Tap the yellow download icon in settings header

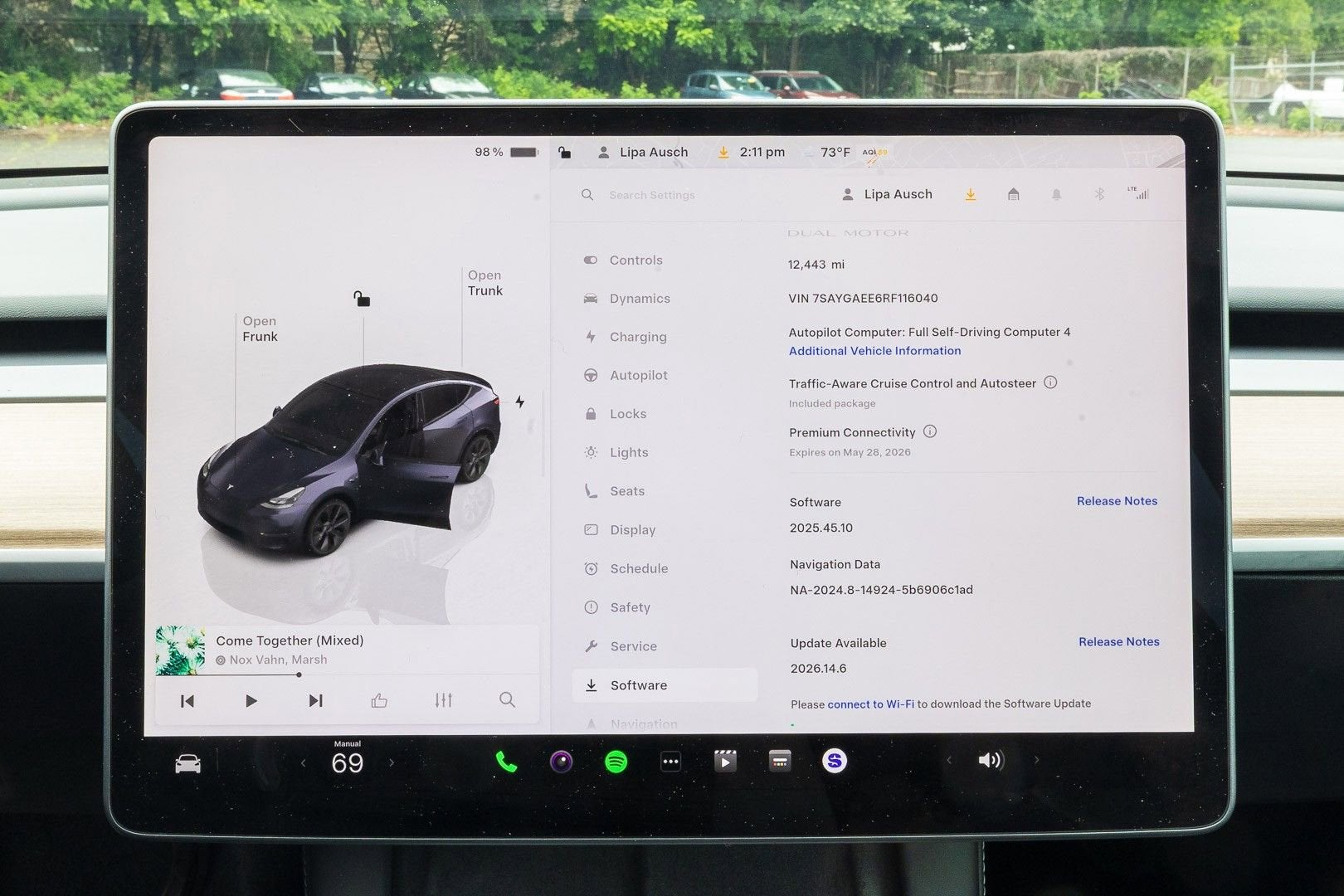pyautogui.click(x=971, y=195)
